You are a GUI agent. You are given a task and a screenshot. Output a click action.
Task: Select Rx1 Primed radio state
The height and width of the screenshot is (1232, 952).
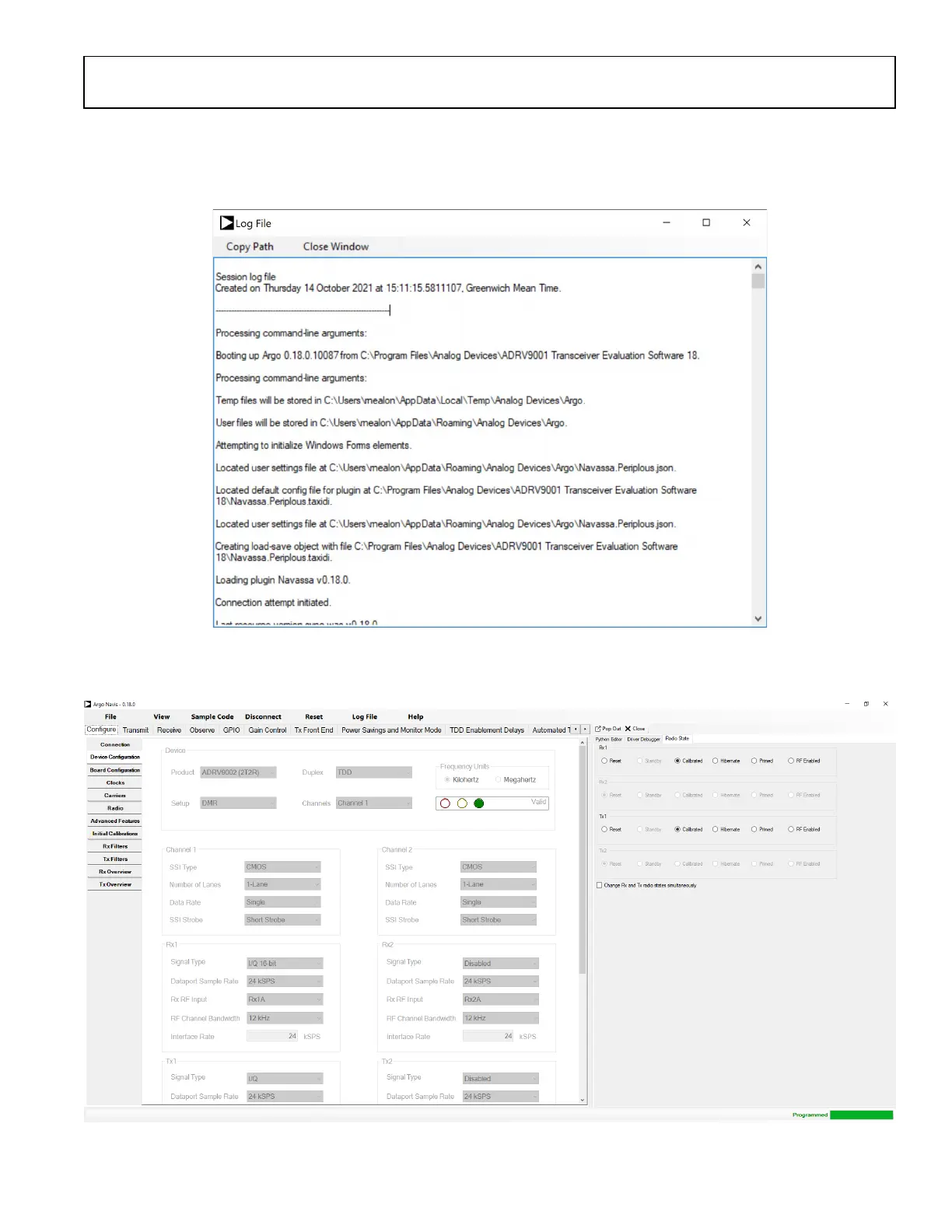[x=754, y=761]
